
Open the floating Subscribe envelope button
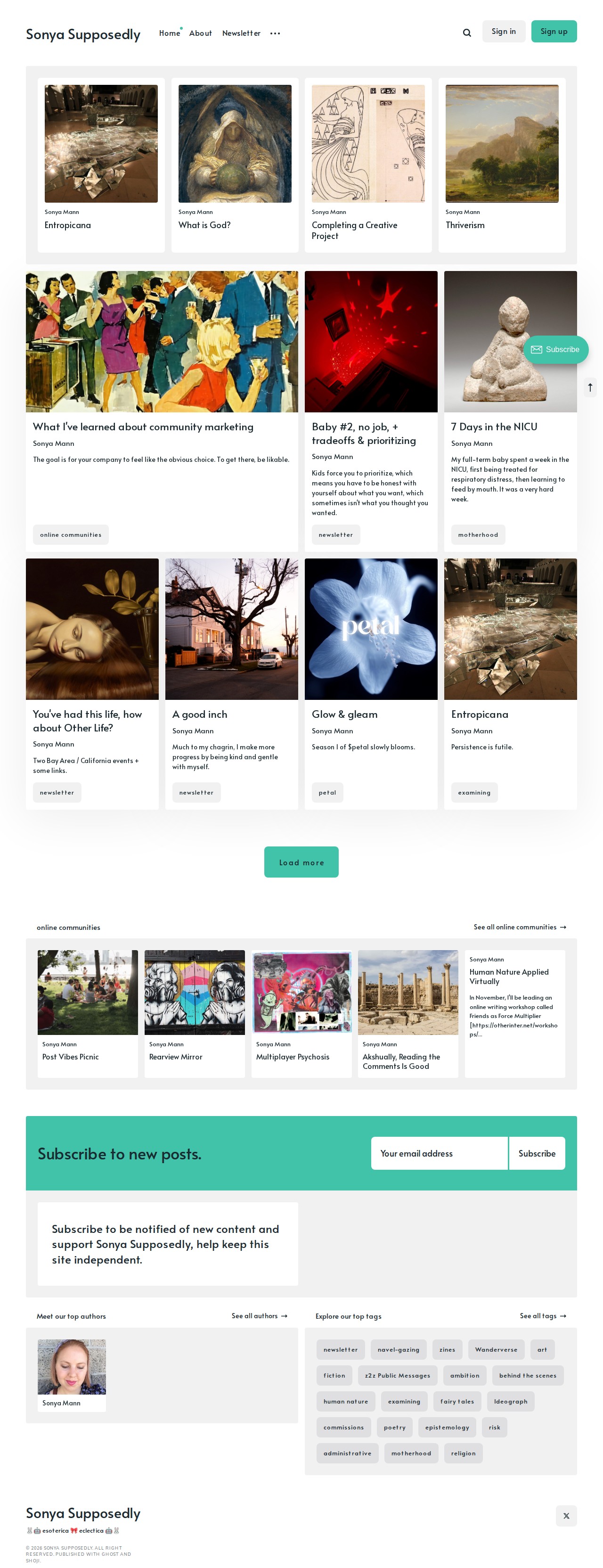click(555, 349)
